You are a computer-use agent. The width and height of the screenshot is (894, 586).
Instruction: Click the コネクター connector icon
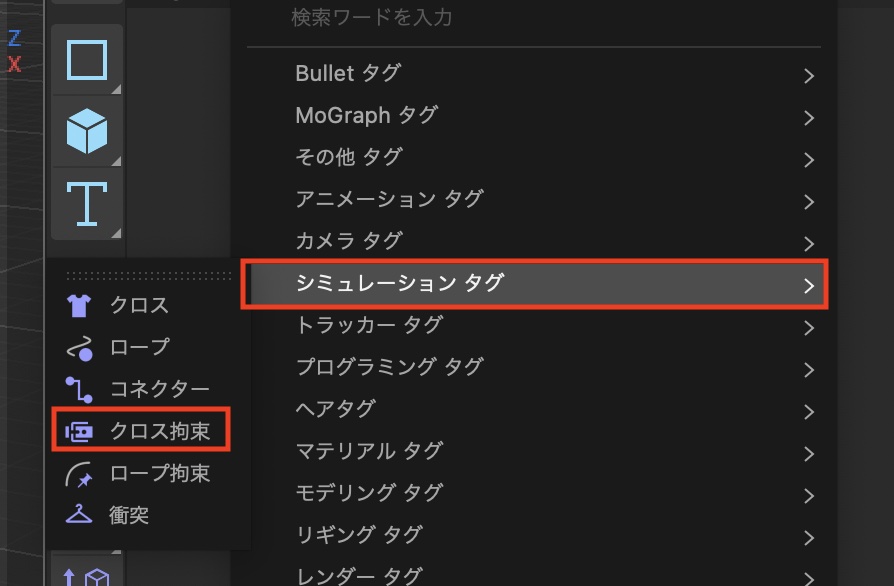(x=78, y=389)
